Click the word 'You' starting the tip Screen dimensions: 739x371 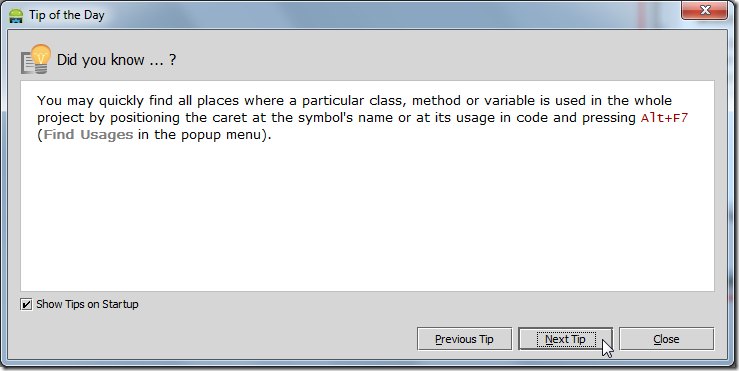(49, 100)
